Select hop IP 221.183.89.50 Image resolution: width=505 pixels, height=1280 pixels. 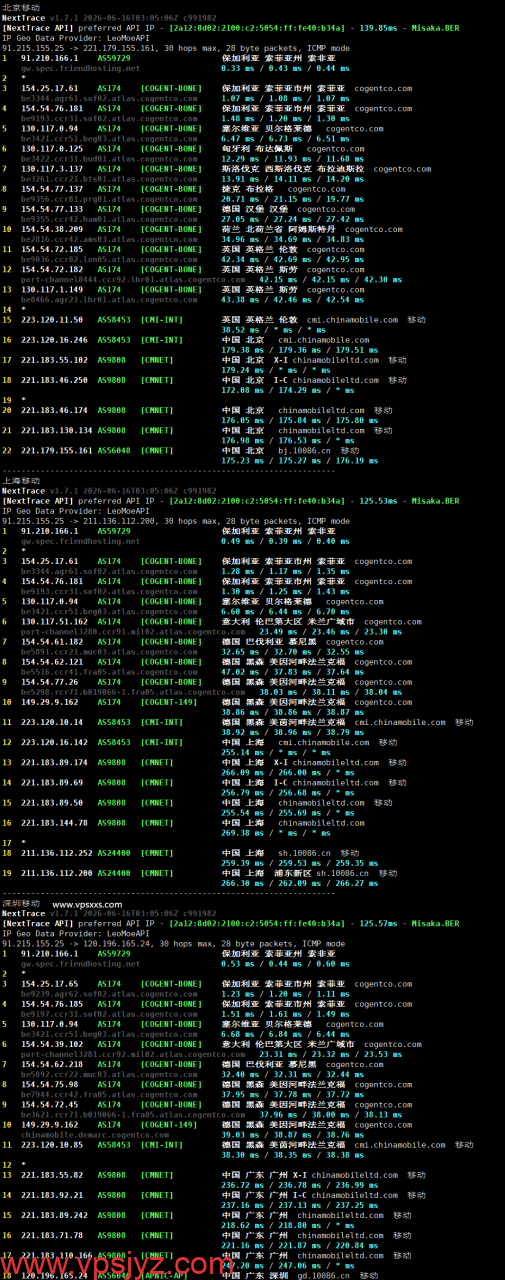[50, 802]
